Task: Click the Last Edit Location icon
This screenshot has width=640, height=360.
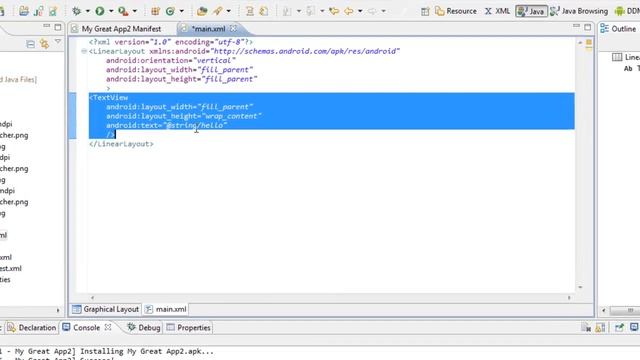Action: tap(334, 11)
